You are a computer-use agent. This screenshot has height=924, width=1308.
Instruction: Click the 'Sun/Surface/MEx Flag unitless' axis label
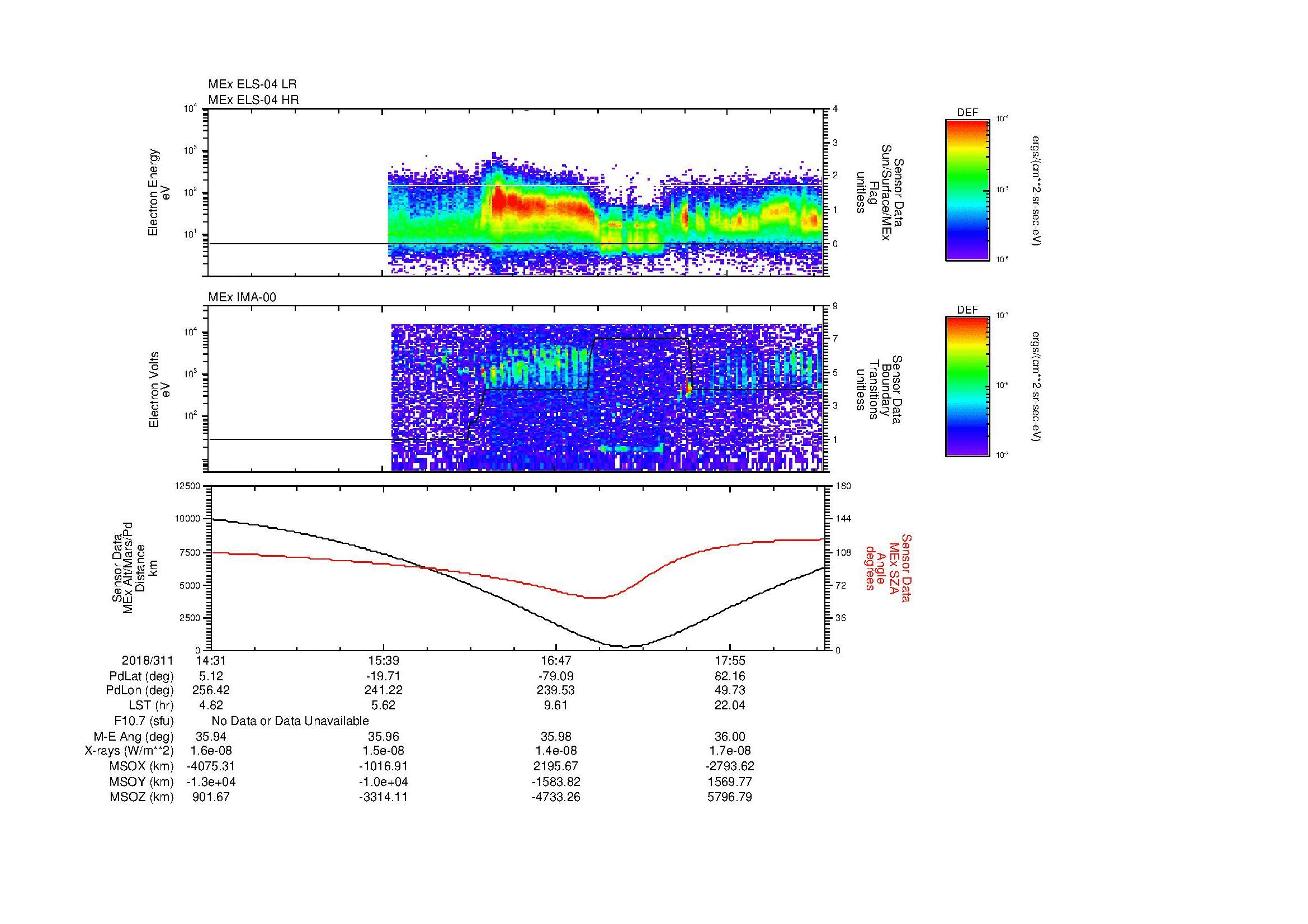coord(880,192)
